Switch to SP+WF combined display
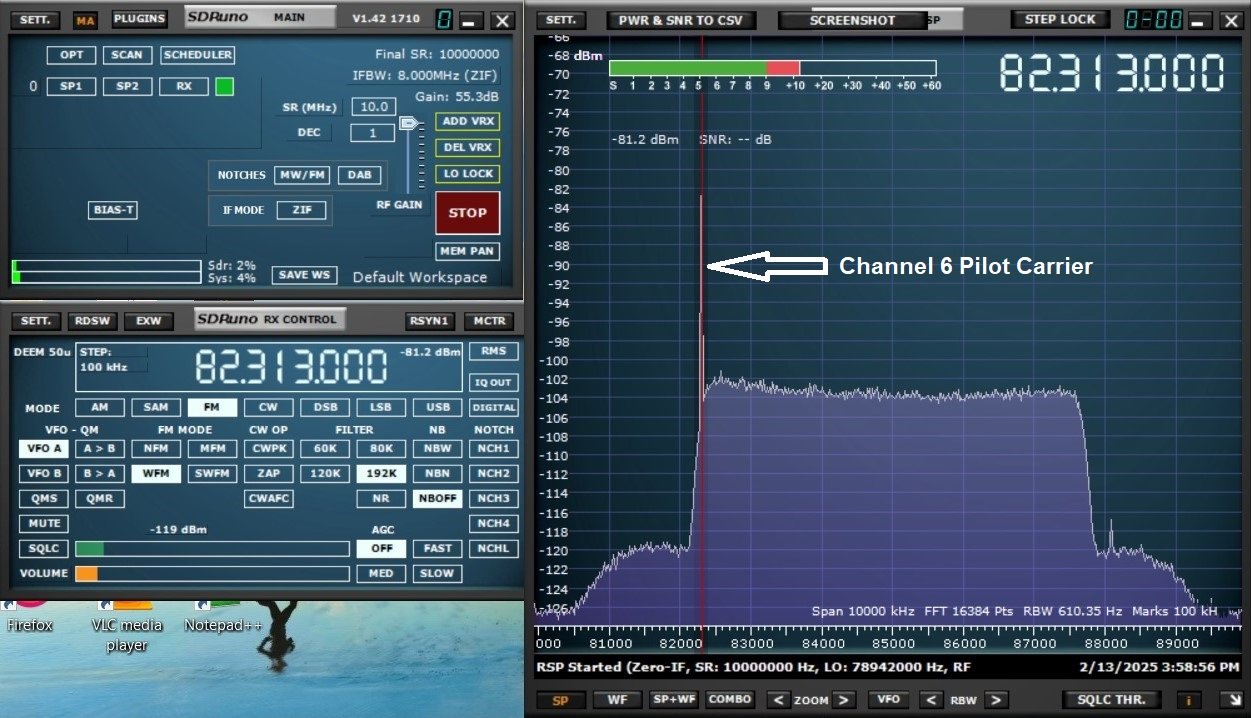 coord(673,700)
